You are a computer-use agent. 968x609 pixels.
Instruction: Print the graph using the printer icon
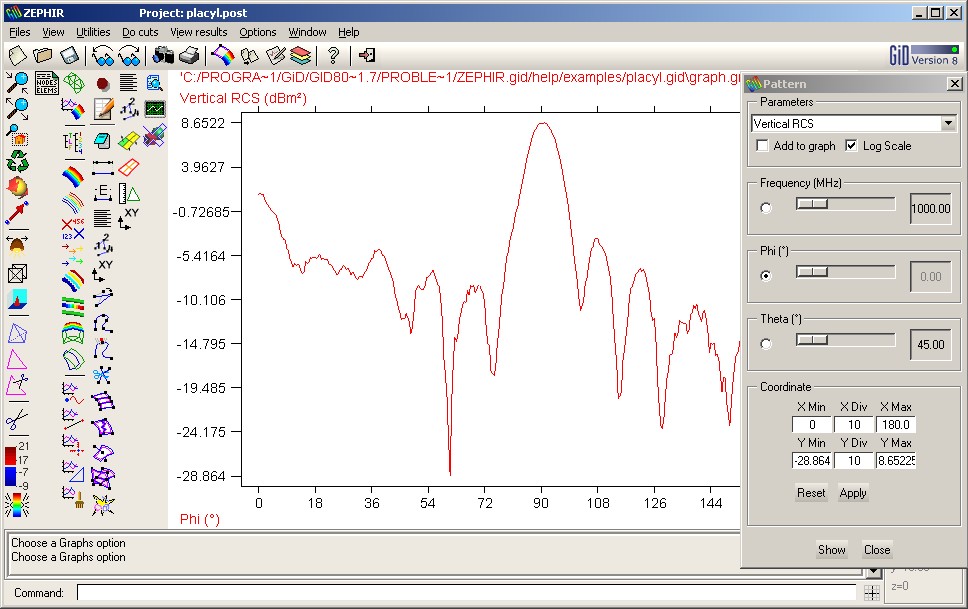coord(189,56)
